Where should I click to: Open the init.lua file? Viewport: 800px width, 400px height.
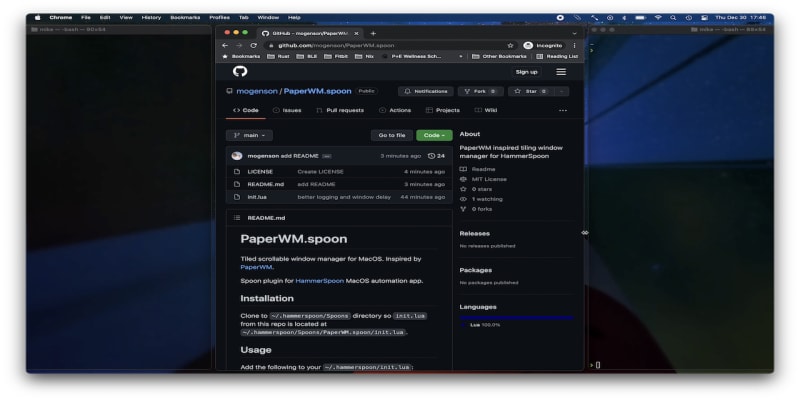(x=257, y=197)
